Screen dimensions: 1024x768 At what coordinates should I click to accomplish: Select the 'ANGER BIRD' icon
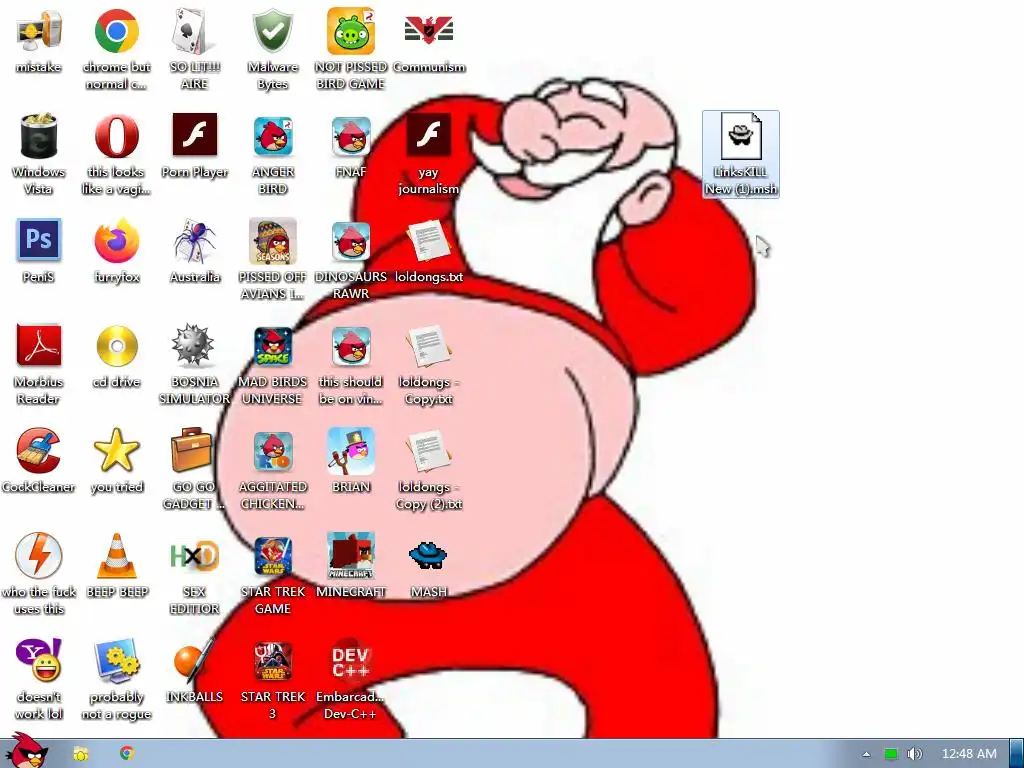click(x=272, y=136)
